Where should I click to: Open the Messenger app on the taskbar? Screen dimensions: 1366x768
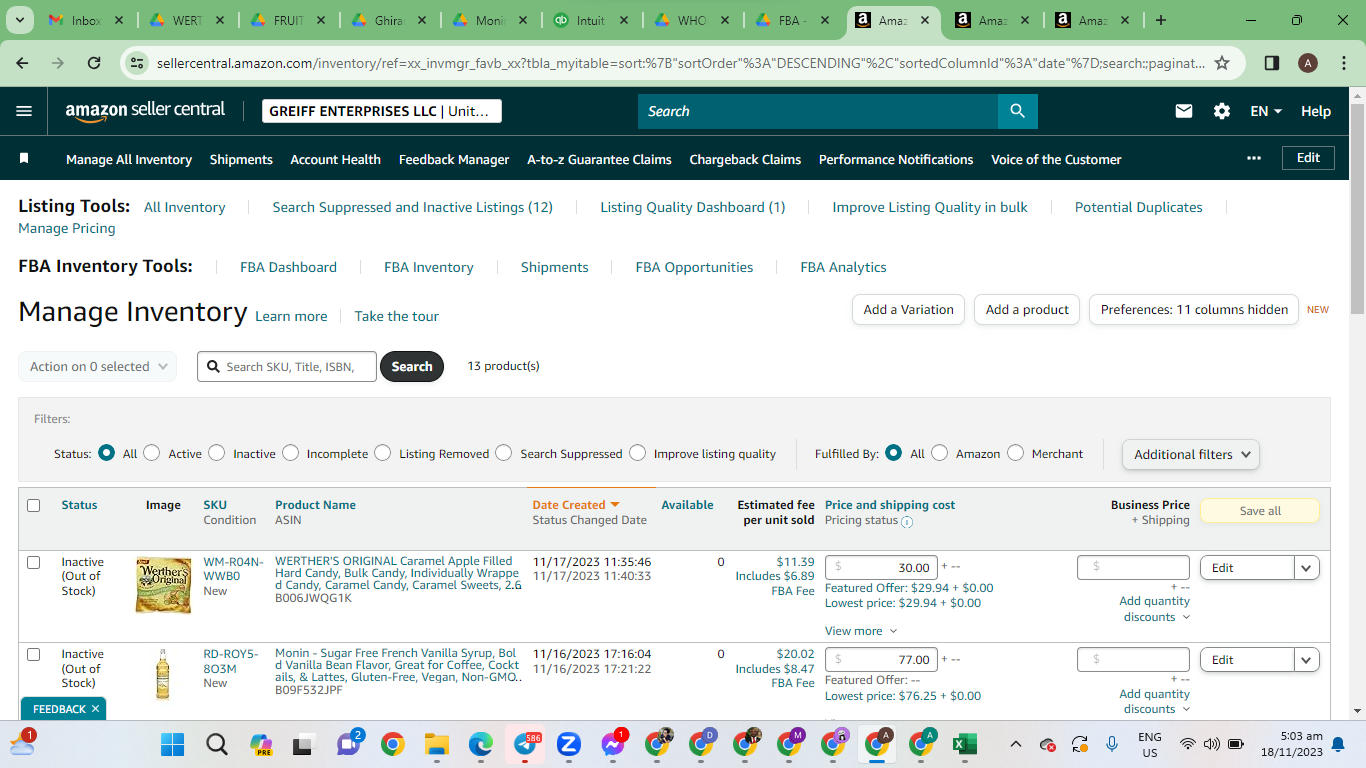coord(613,744)
